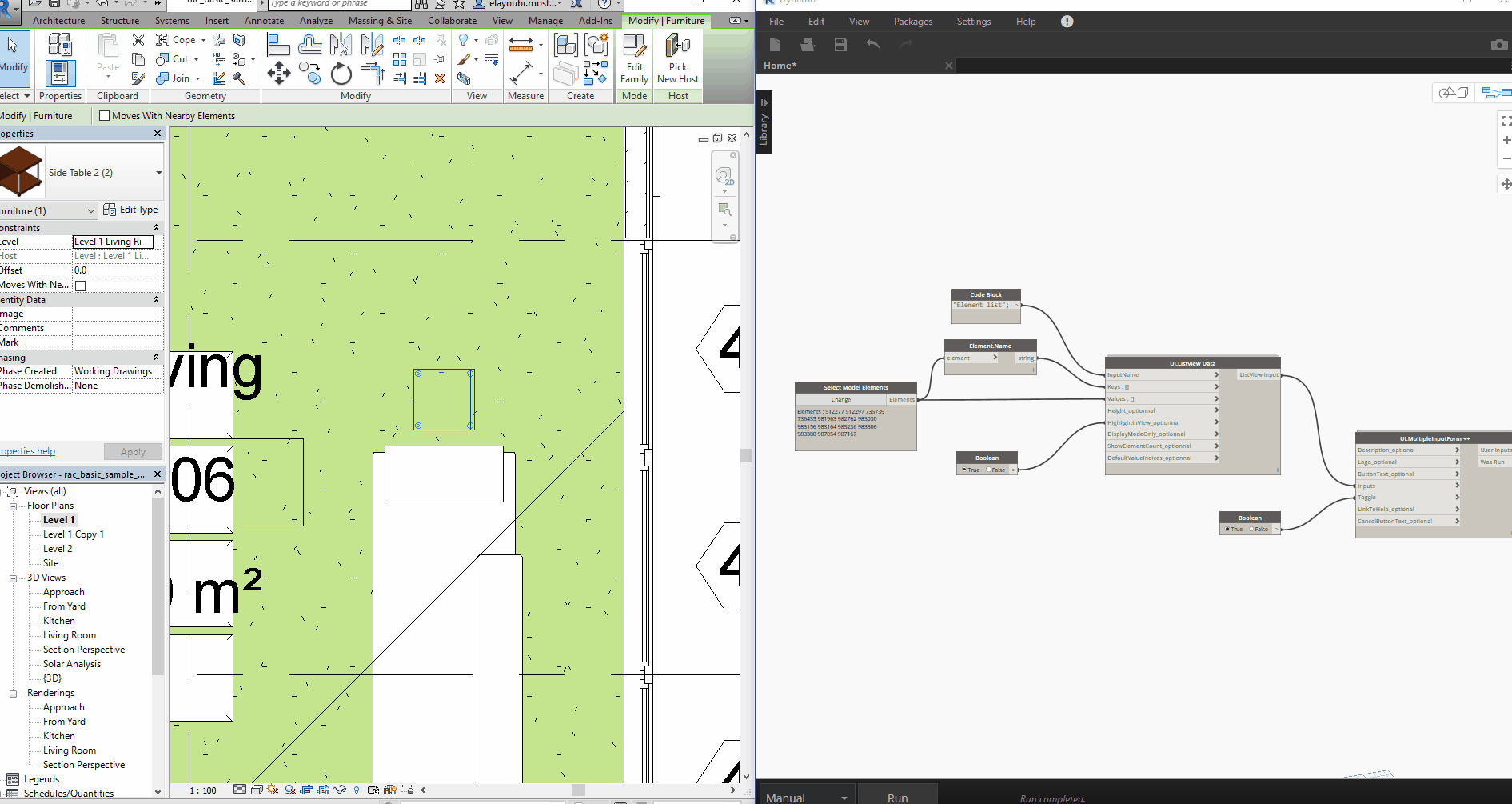Click Change on Select Model Elements node

(x=840, y=400)
